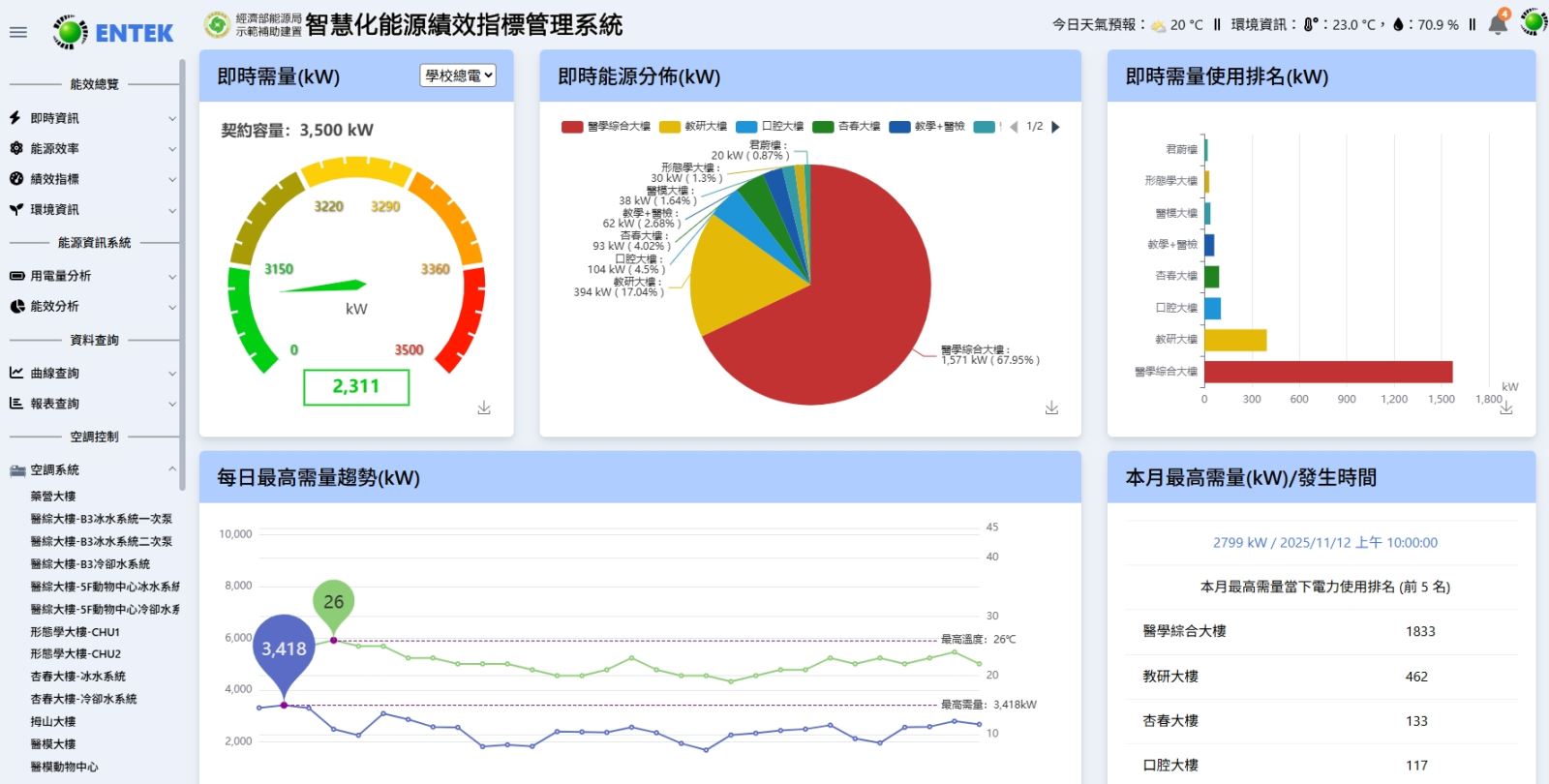Viewport: 1549px width, 784px height.
Task: Download the demand ranking bar chart
Action: point(1506,408)
